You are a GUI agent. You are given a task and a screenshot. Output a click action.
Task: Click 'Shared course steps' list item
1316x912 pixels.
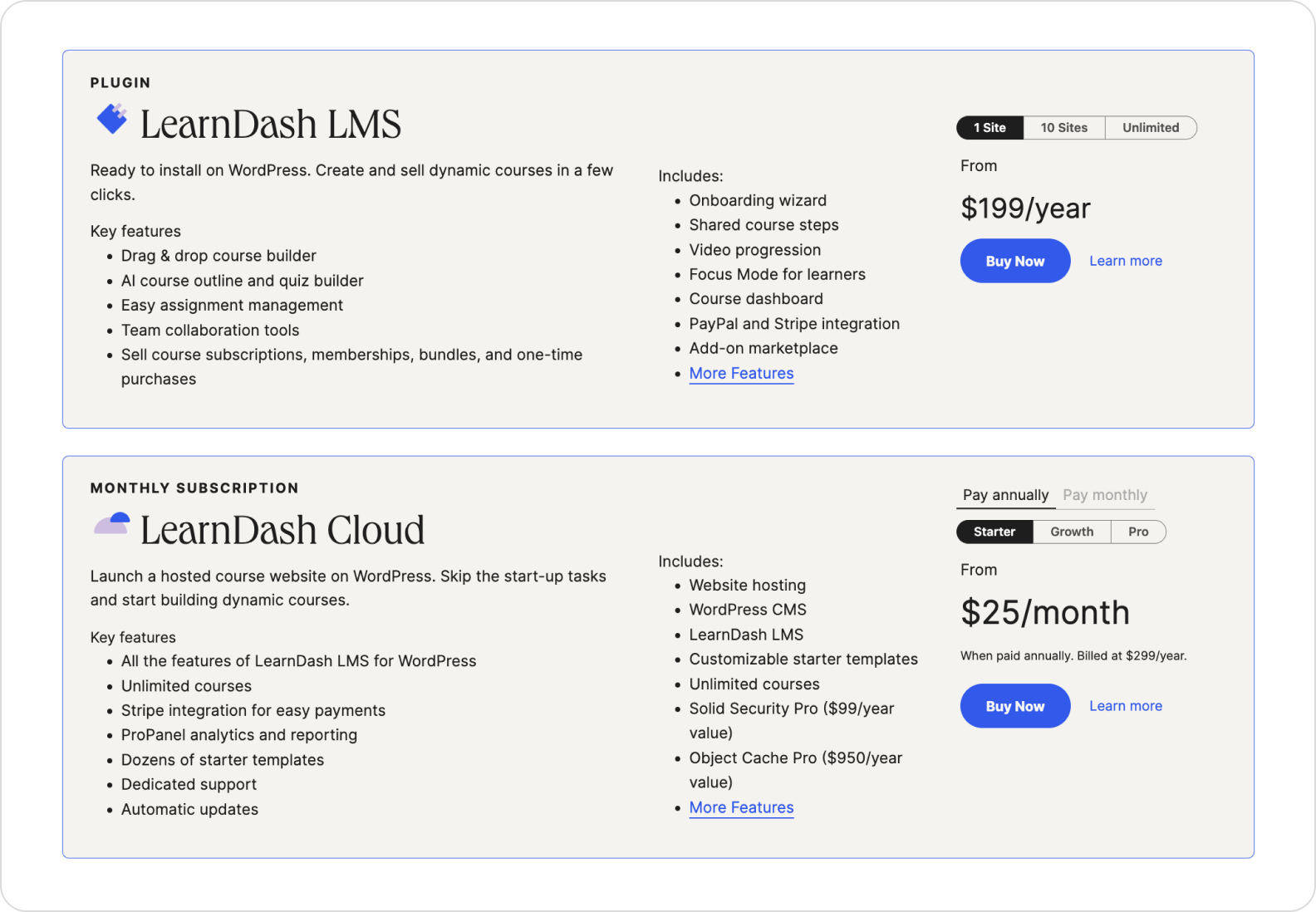tap(764, 225)
